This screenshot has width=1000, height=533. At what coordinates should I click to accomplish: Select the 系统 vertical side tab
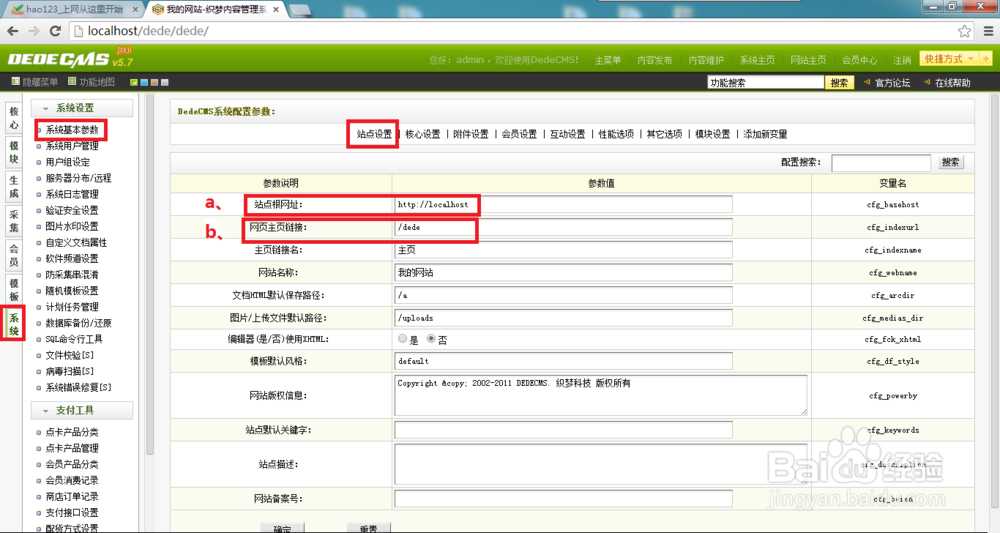click(x=13, y=324)
